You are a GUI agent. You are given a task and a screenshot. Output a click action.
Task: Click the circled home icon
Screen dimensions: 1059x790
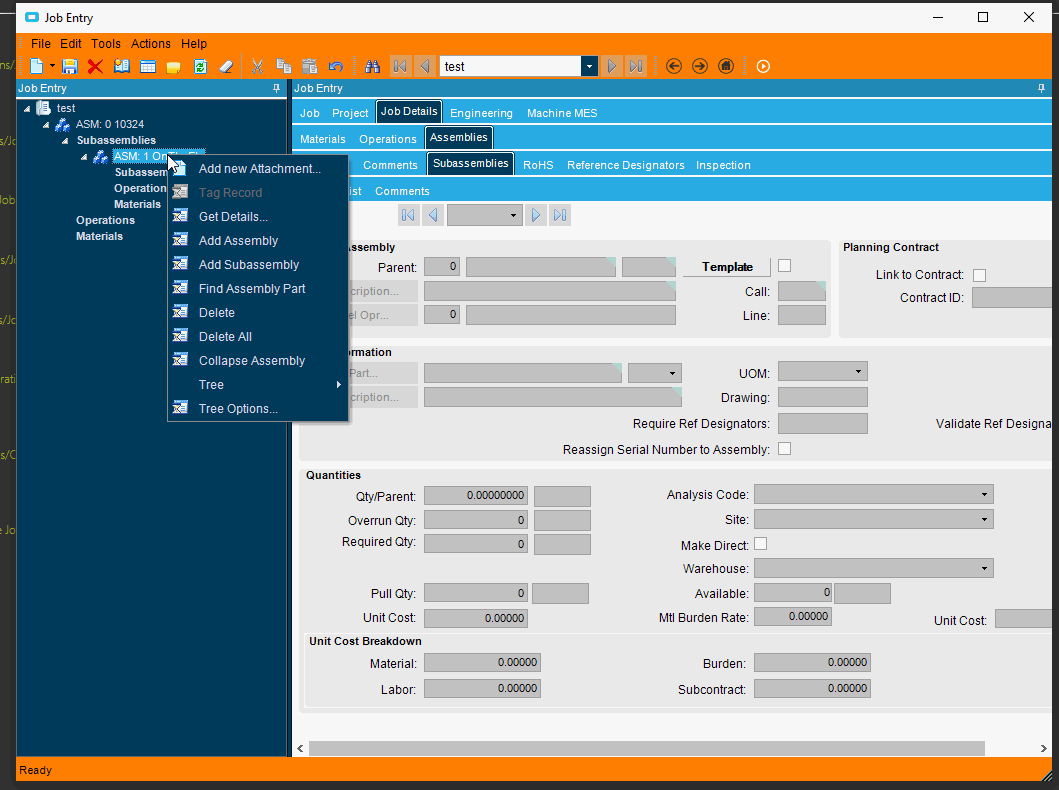point(726,66)
